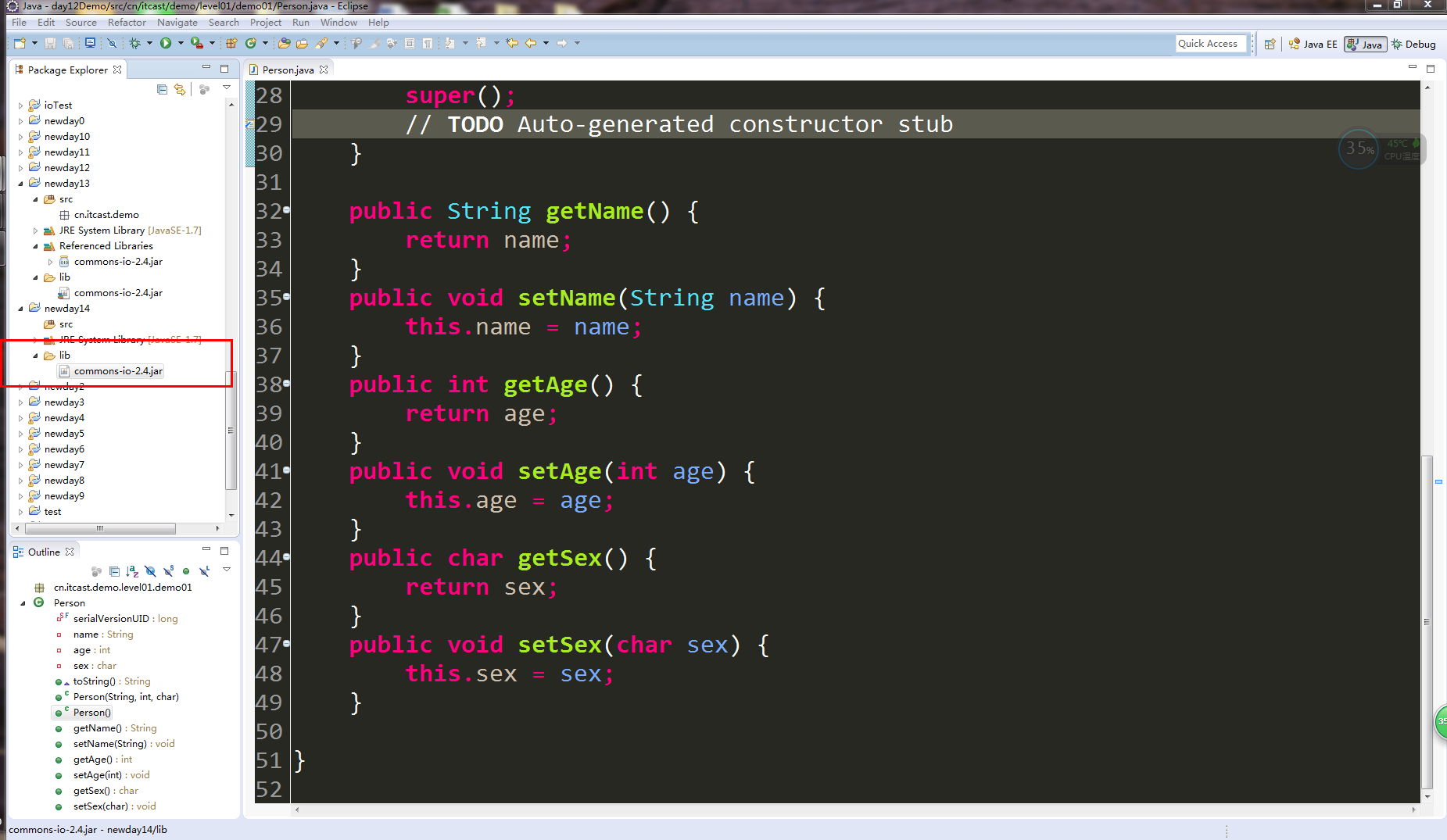This screenshot has width=1447, height=840.
Task: Click the New Java Class icon
Action: [x=251, y=43]
